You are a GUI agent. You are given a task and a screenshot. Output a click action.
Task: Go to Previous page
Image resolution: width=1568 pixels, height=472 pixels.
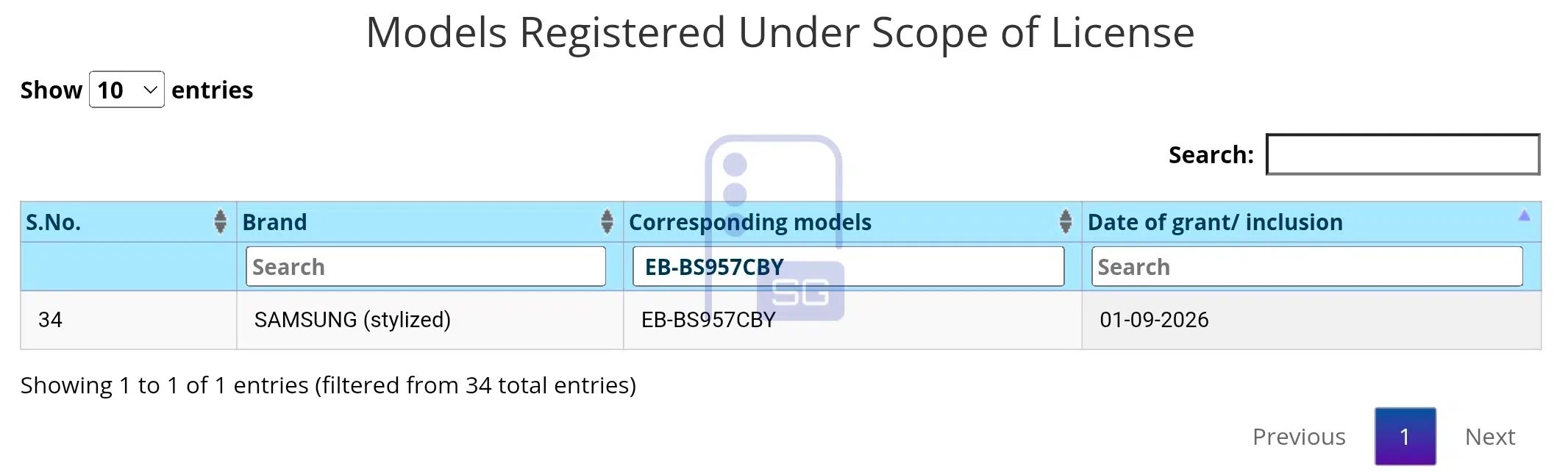pos(1299,437)
